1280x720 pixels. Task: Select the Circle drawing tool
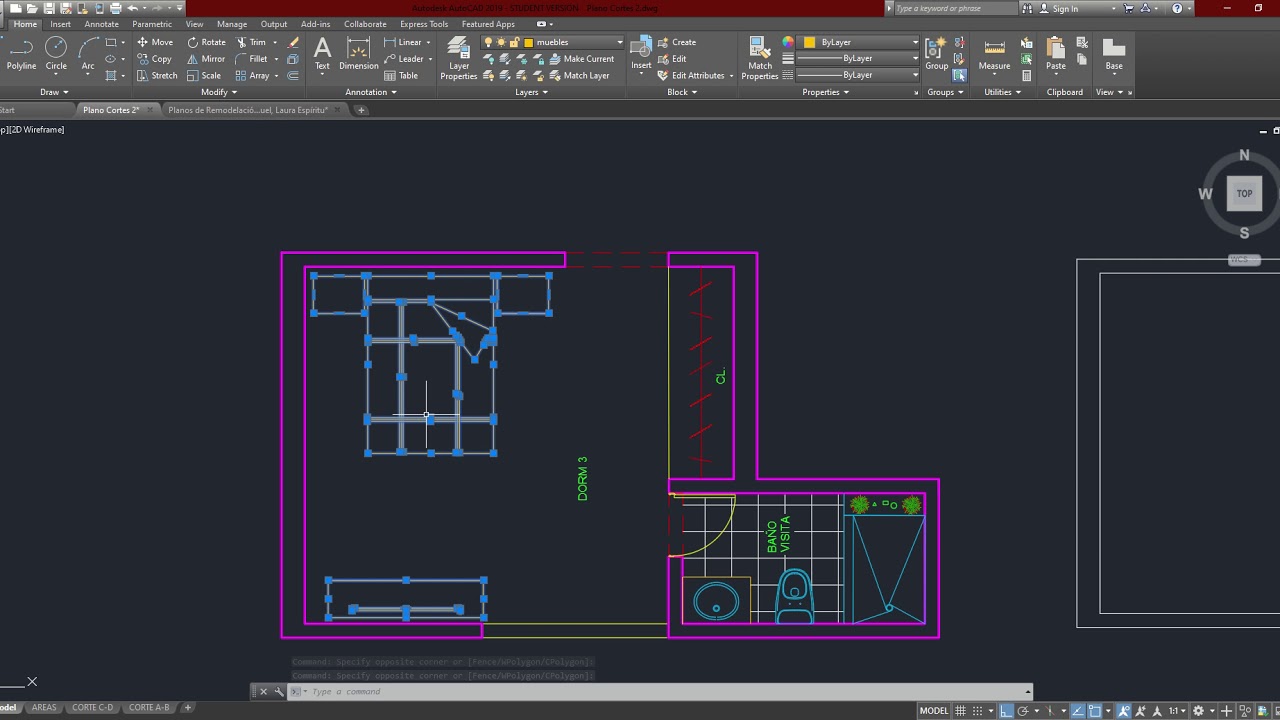(56, 54)
